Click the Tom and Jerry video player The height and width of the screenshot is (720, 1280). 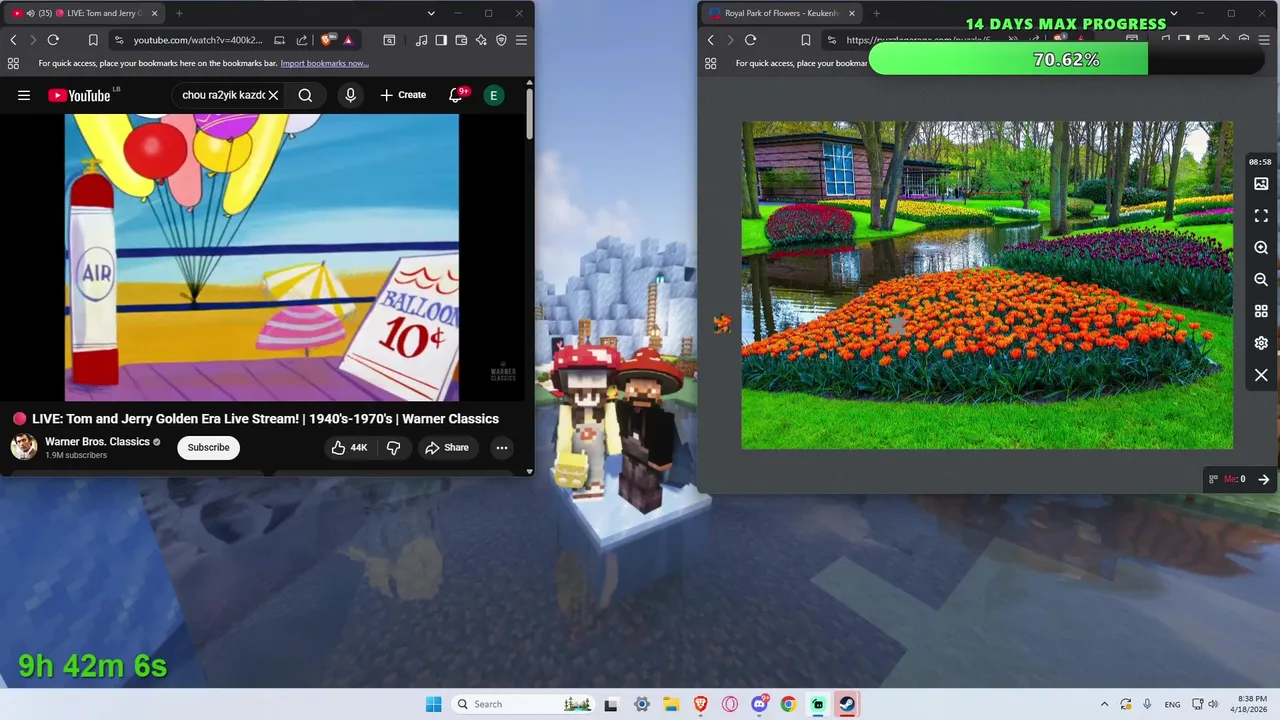pos(262,257)
